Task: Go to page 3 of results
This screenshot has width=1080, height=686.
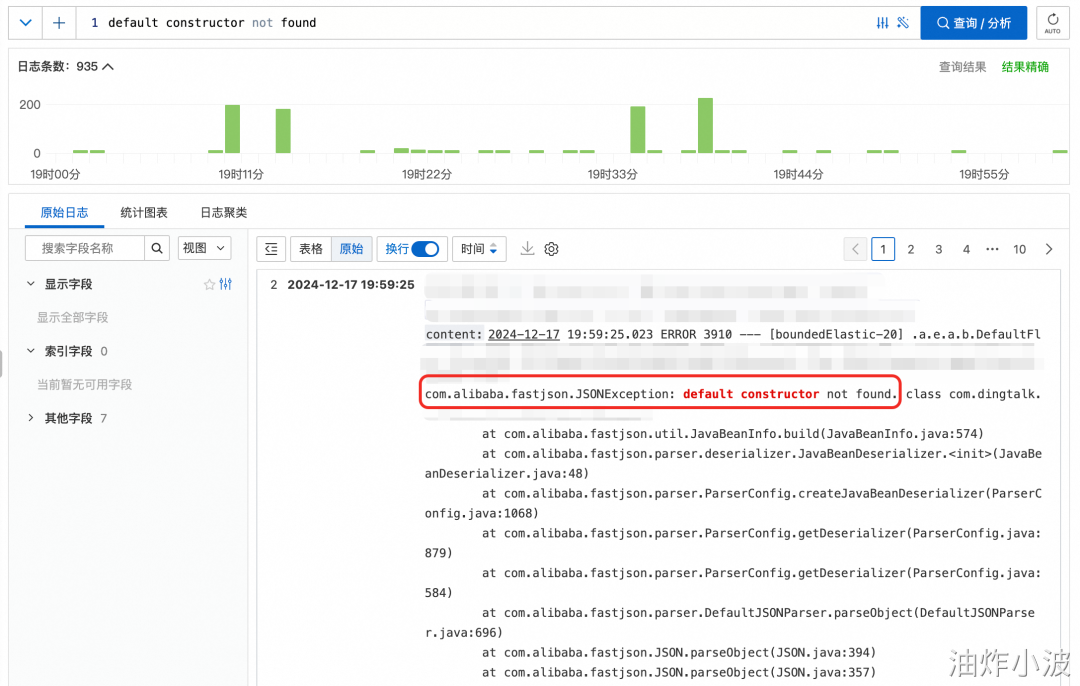Action: click(938, 249)
